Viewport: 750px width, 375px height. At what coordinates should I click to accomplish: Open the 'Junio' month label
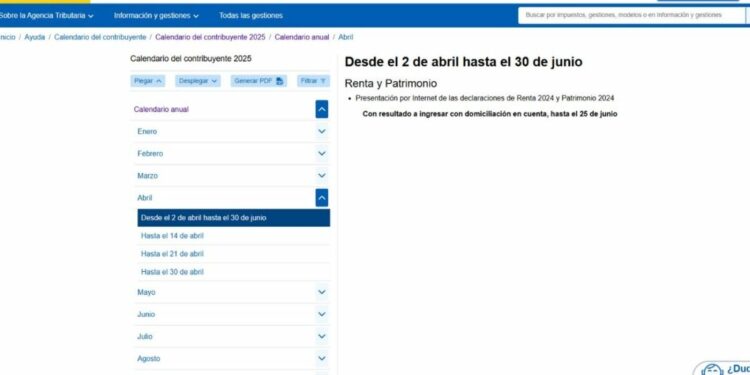(146, 314)
